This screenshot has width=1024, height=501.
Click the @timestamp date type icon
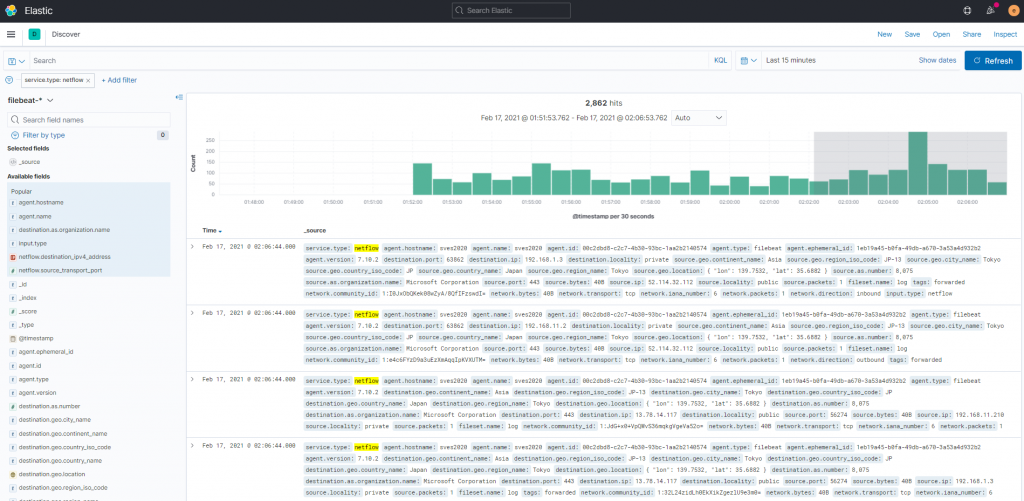coord(13,338)
